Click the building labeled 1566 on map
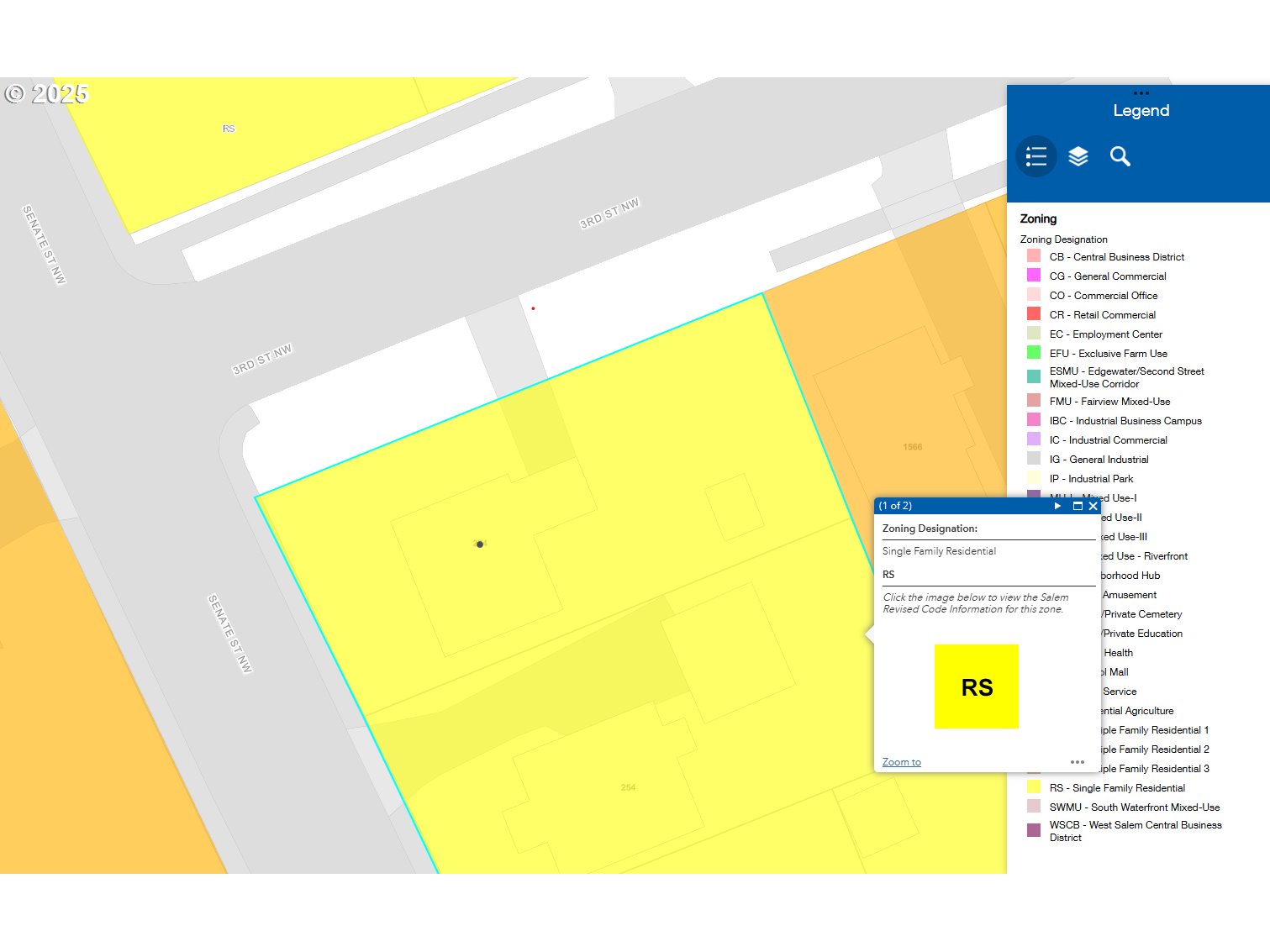This screenshot has width=1270, height=952. [x=912, y=447]
